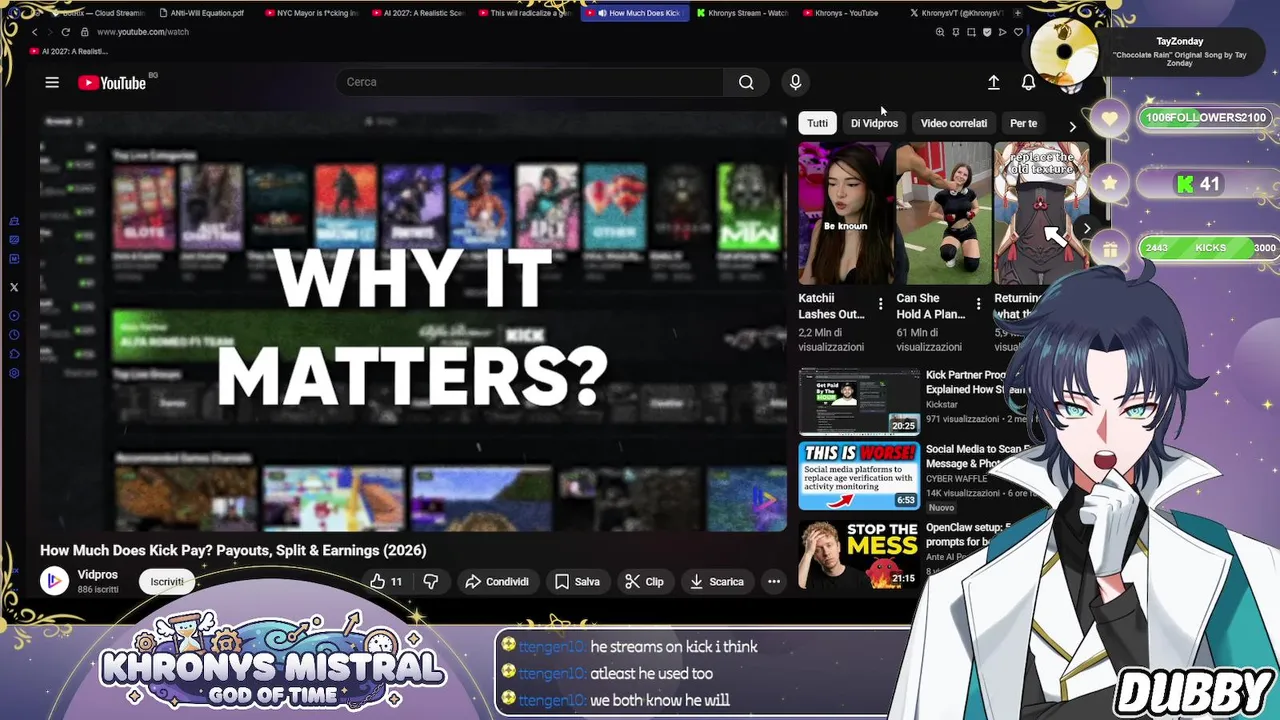Open AI 2027 bookmark in bookmarks bar
This screenshot has width=1280, height=720.
click(69, 51)
